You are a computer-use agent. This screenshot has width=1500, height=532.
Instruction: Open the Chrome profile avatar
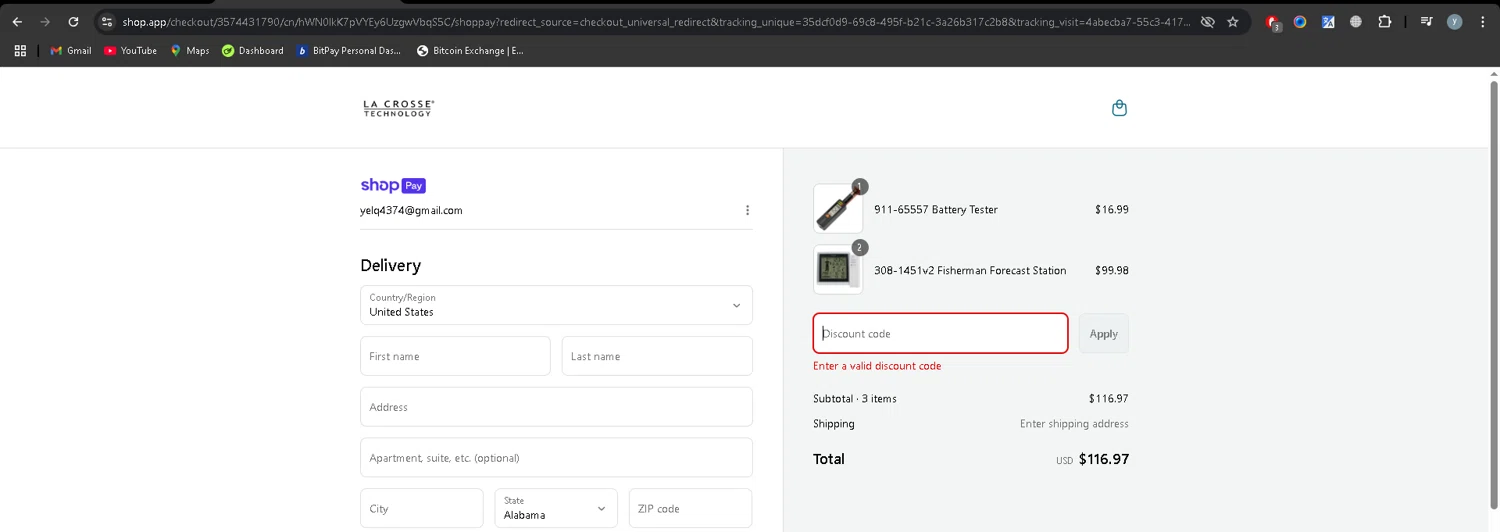pos(1455,21)
